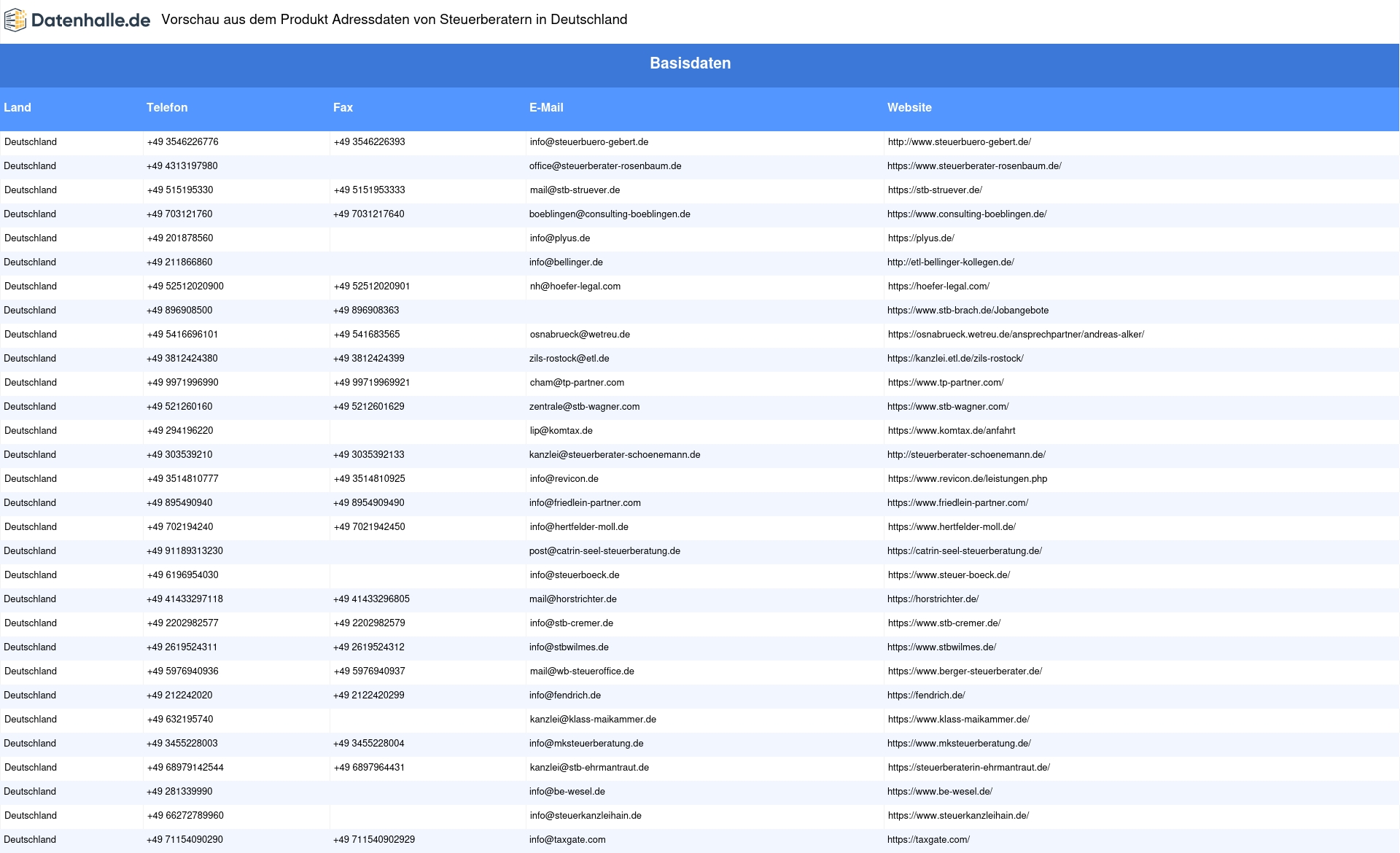Click the Datenhalle.de brand name
This screenshot has width=1400, height=853.
click(90, 20)
